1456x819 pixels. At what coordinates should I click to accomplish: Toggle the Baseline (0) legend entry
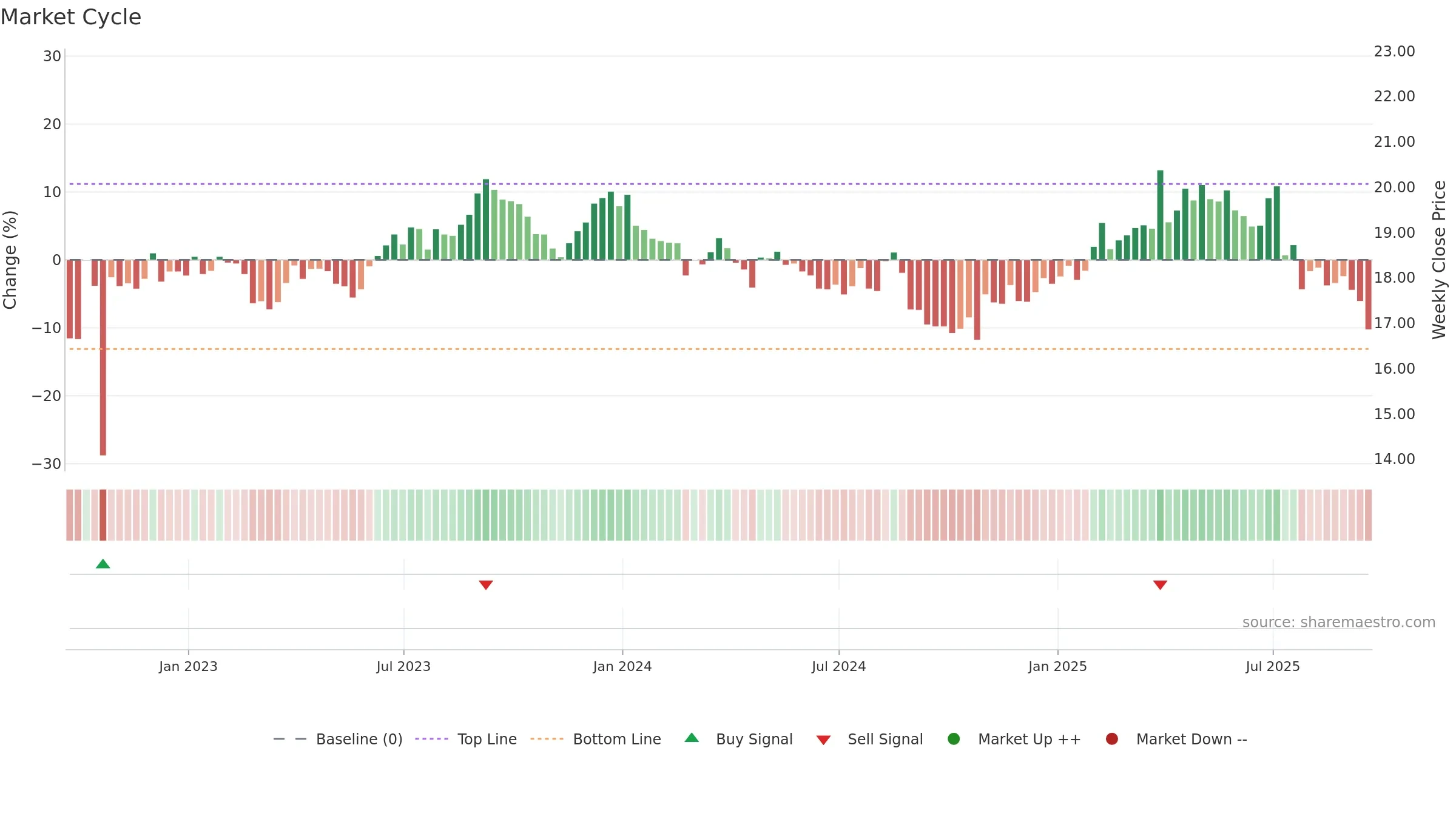point(338,739)
